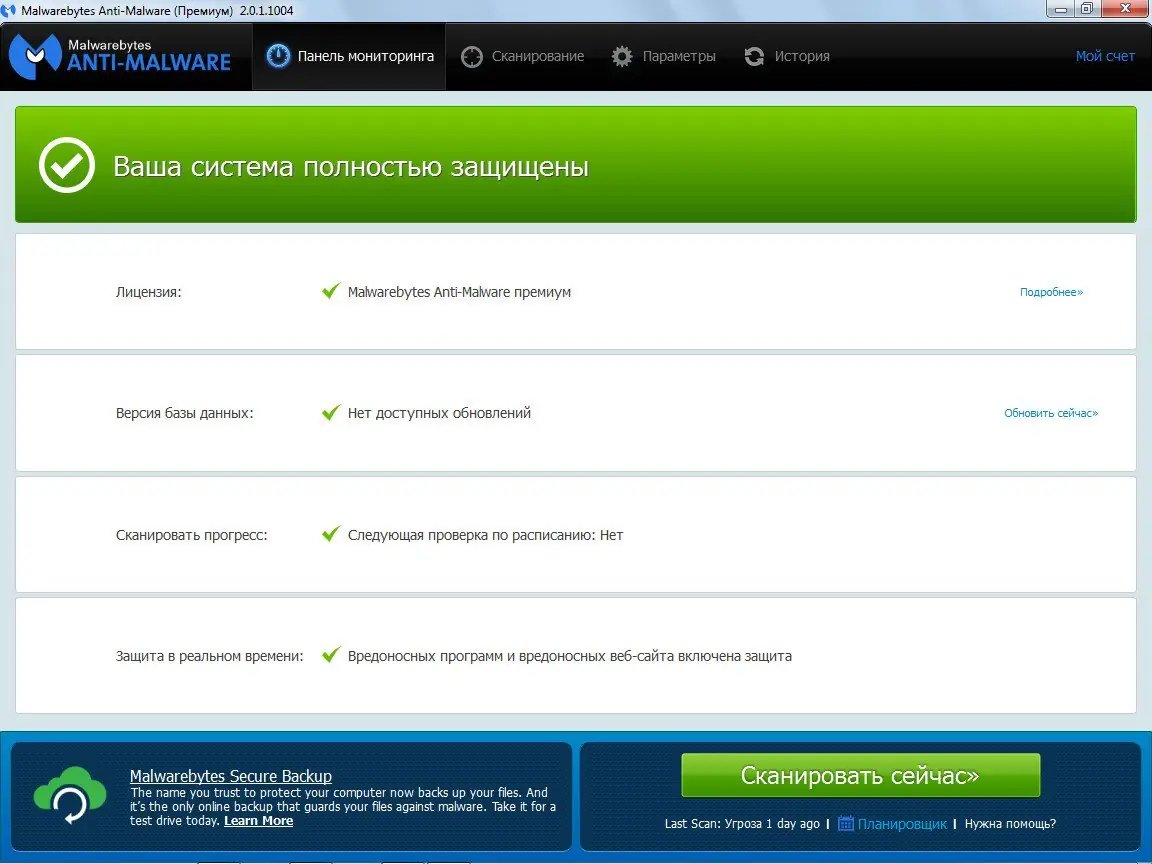1152x864 pixels.
Task: Open the Сканирование tab
Action: point(523,56)
